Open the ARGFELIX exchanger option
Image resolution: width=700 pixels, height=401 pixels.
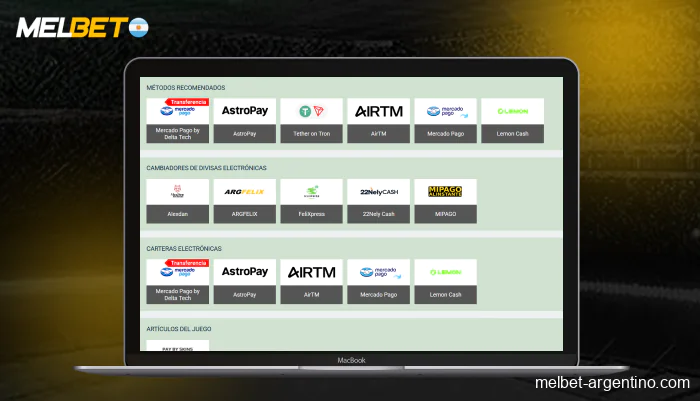click(245, 200)
